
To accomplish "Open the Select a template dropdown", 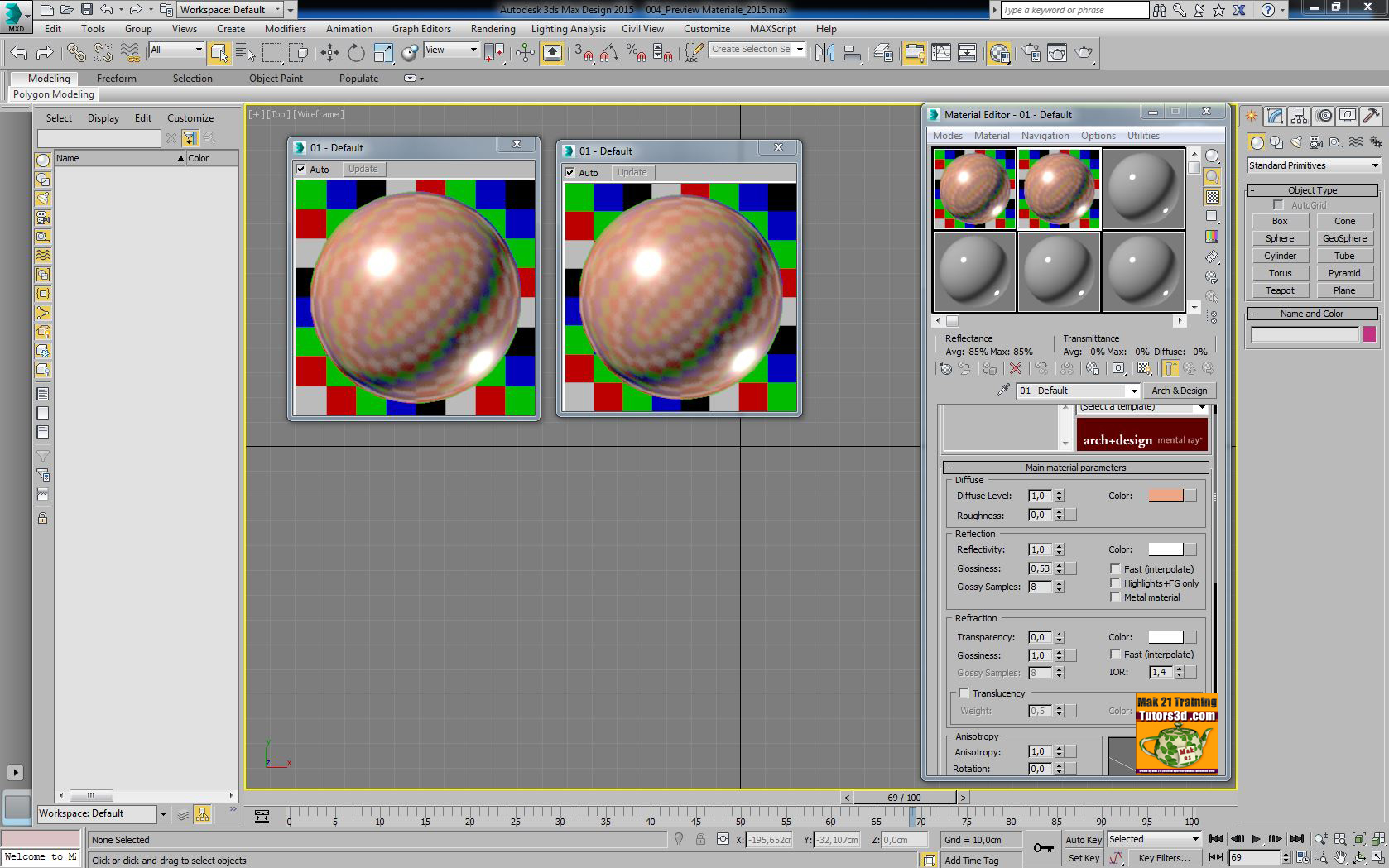I will pyautogui.click(x=1141, y=407).
